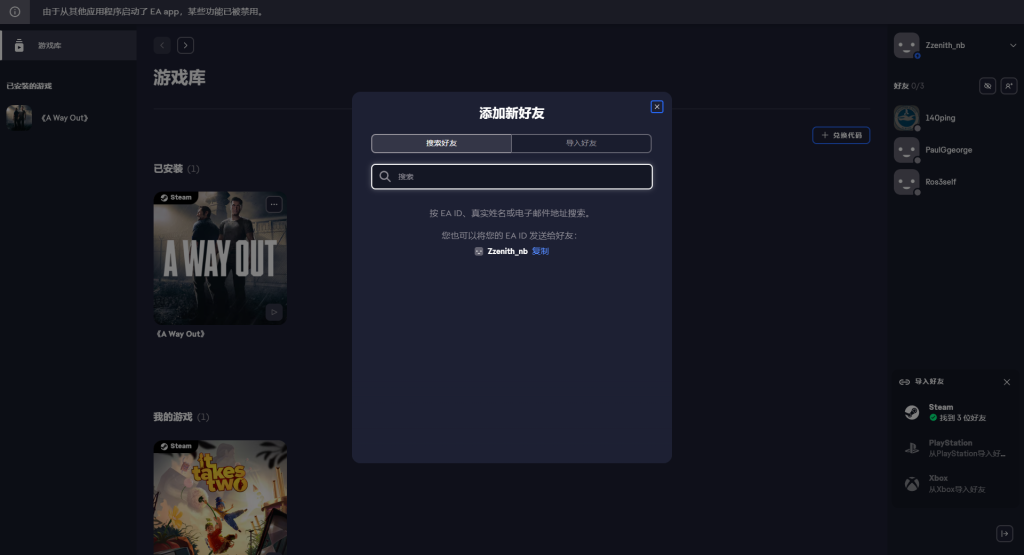Open the A Way Out three-dot menu
Screen dimensions: 1024x555
274,204
